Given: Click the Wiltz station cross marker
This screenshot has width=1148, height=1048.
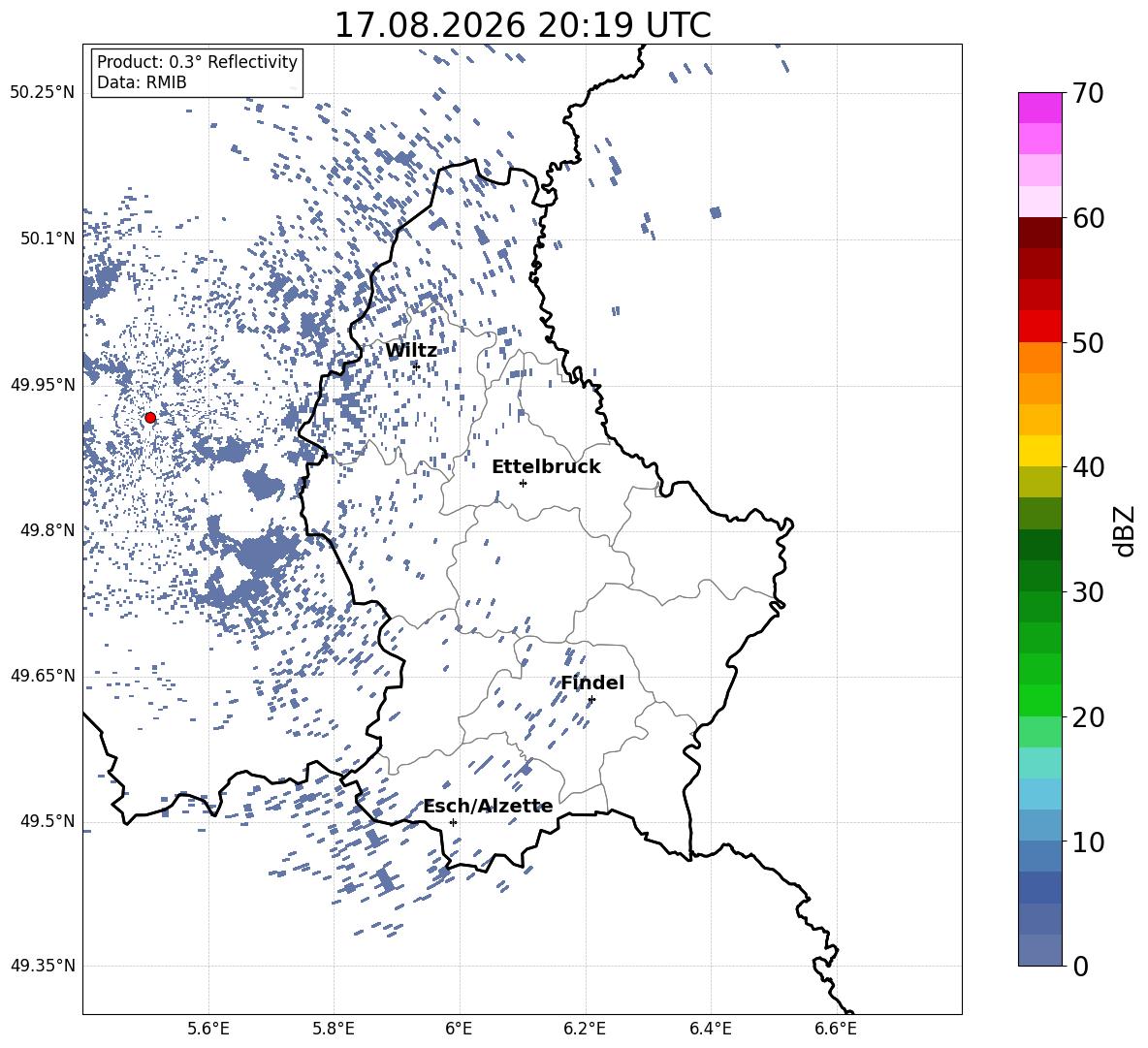Looking at the screenshot, I should coord(417,365).
